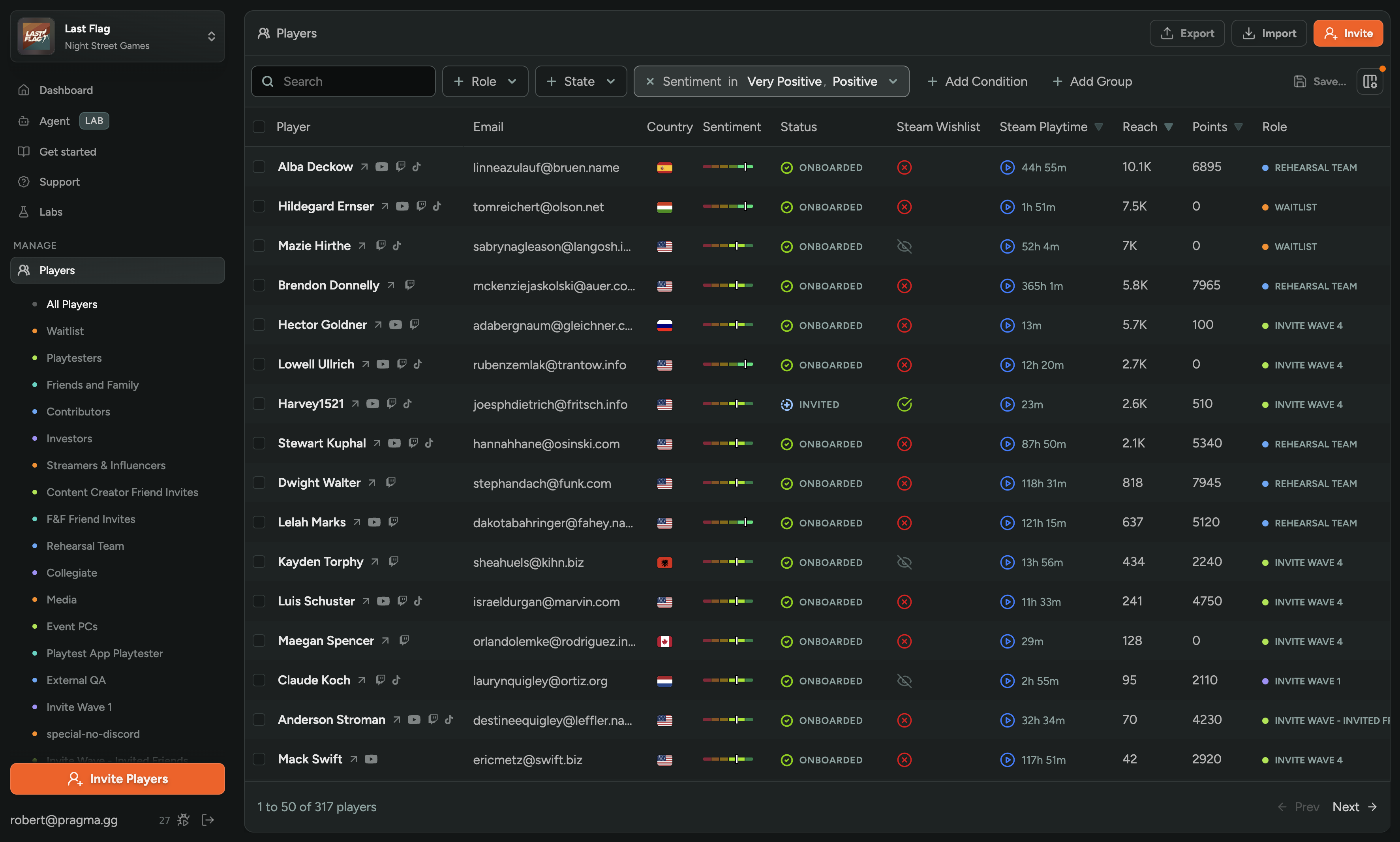Screen dimensions: 1400x842
Task: Open the column layout settings icon
Action: [1370, 81]
